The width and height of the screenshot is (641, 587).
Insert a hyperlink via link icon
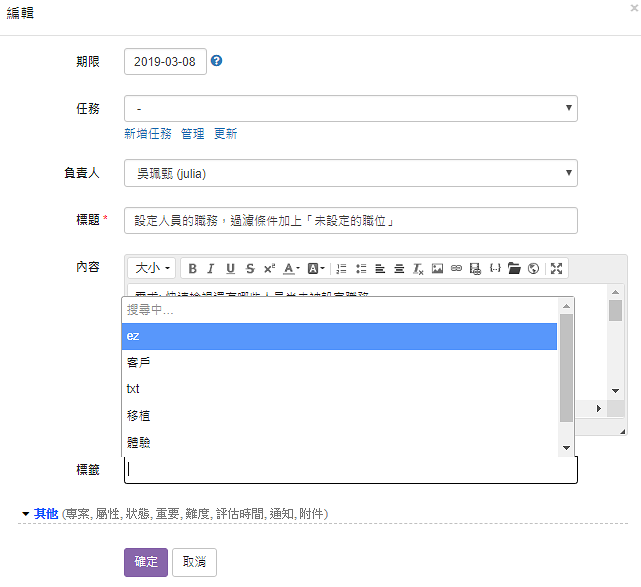pyautogui.click(x=456, y=268)
